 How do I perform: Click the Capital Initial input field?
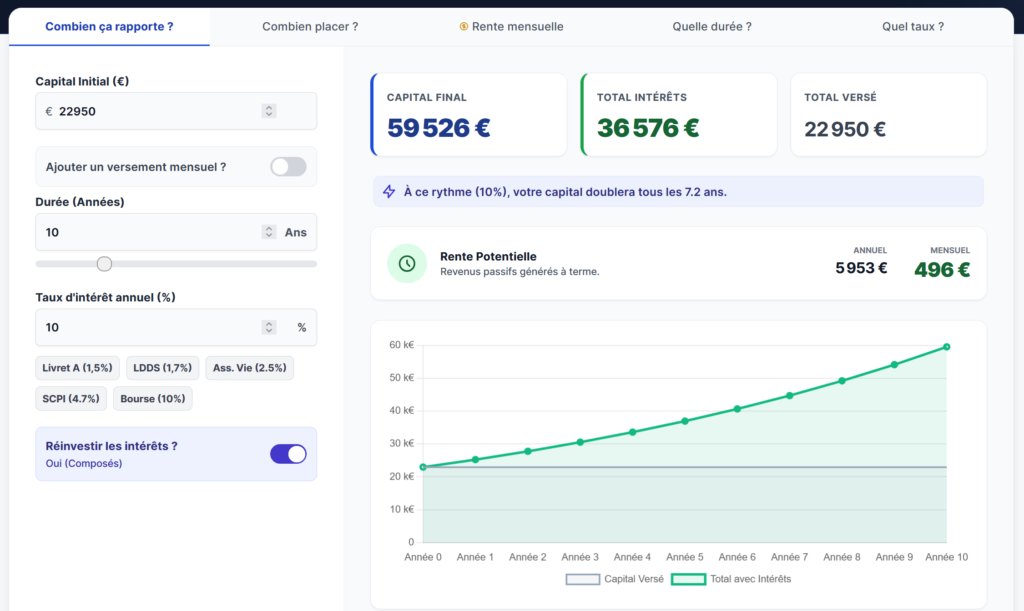(x=176, y=111)
